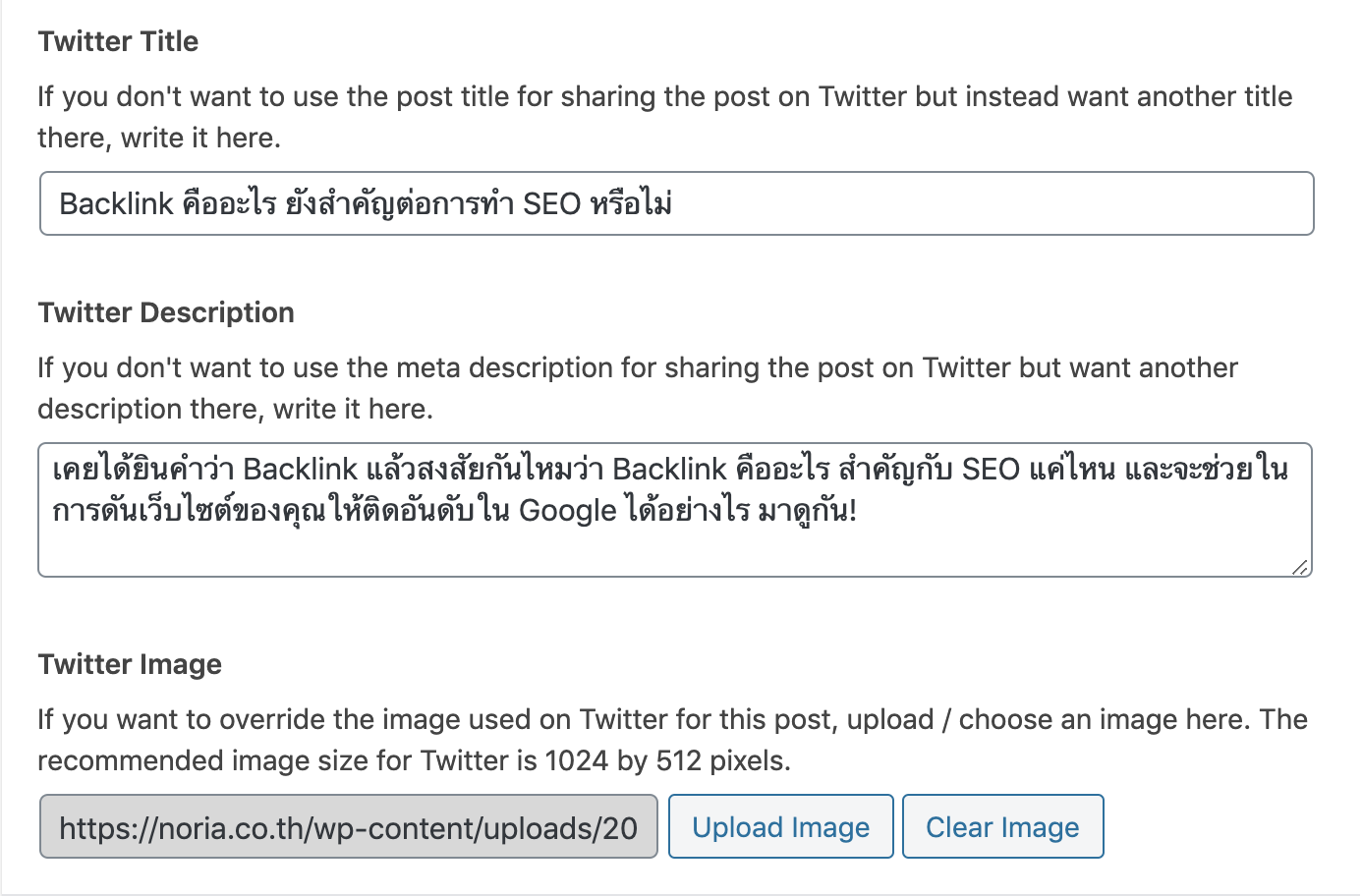Clear the Twitter image
This screenshot has width=1362, height=896.
(x=1003, y=827)
